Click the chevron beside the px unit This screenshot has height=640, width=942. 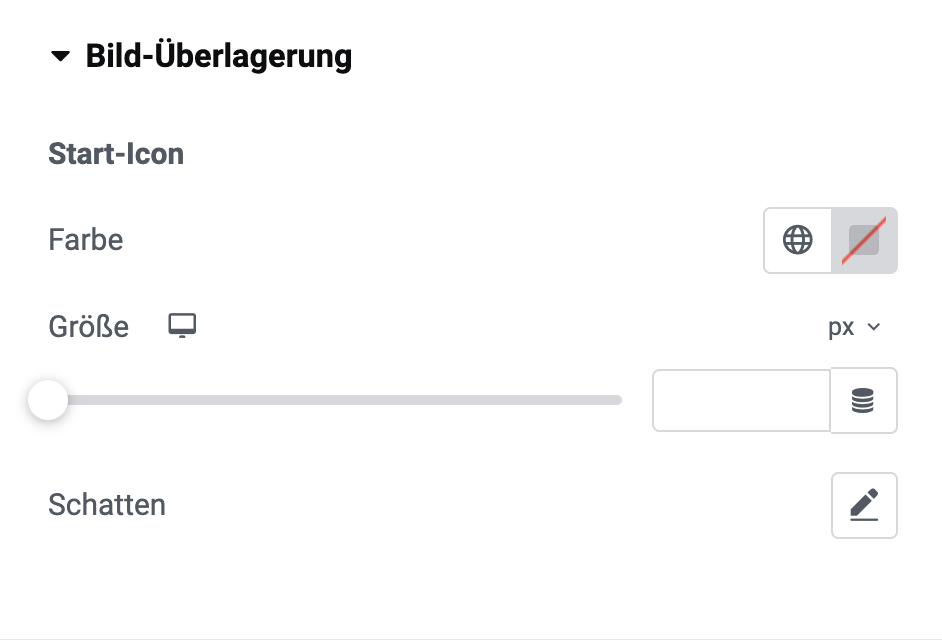(874, 327)
